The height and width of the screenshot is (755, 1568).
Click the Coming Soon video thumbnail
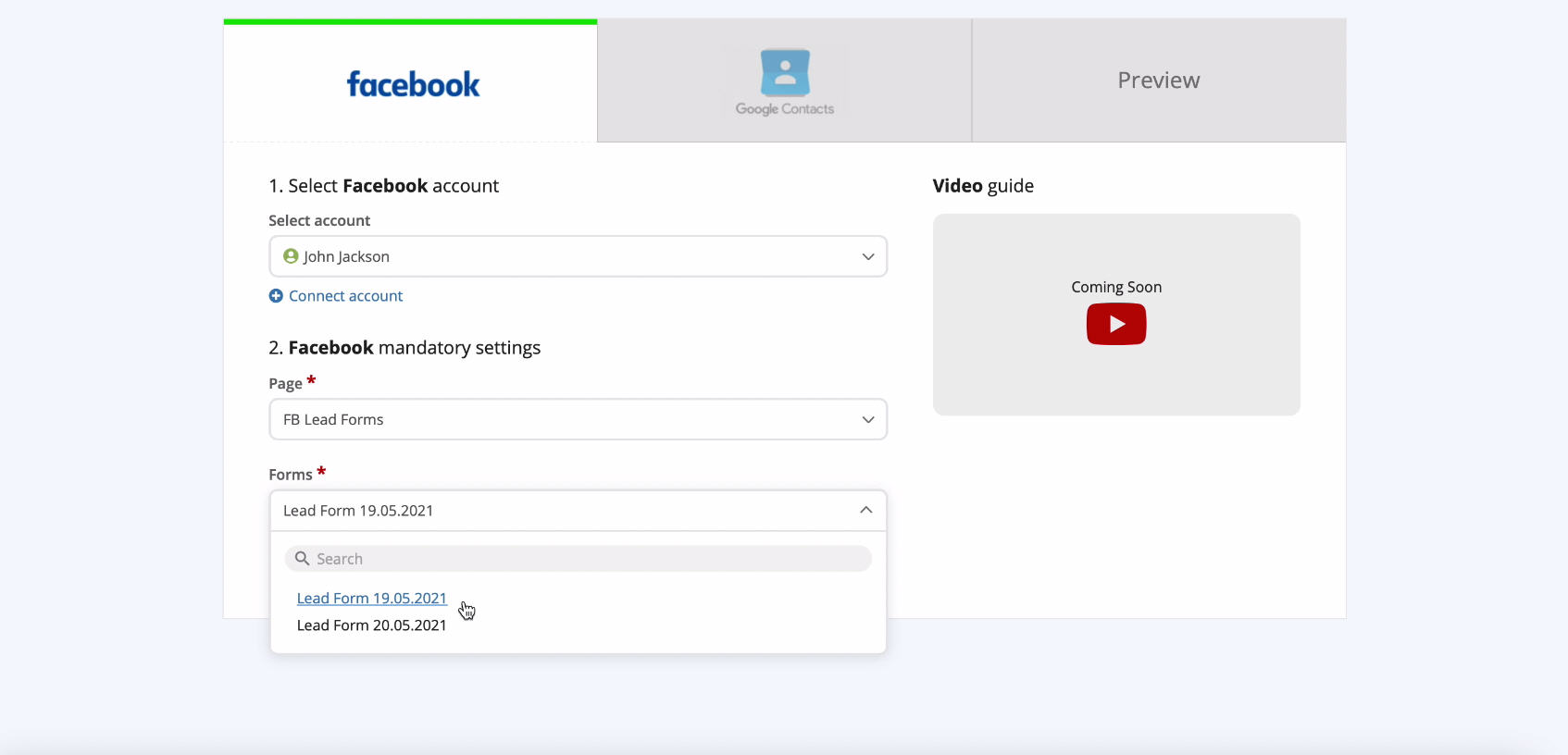pos(1116,315)
